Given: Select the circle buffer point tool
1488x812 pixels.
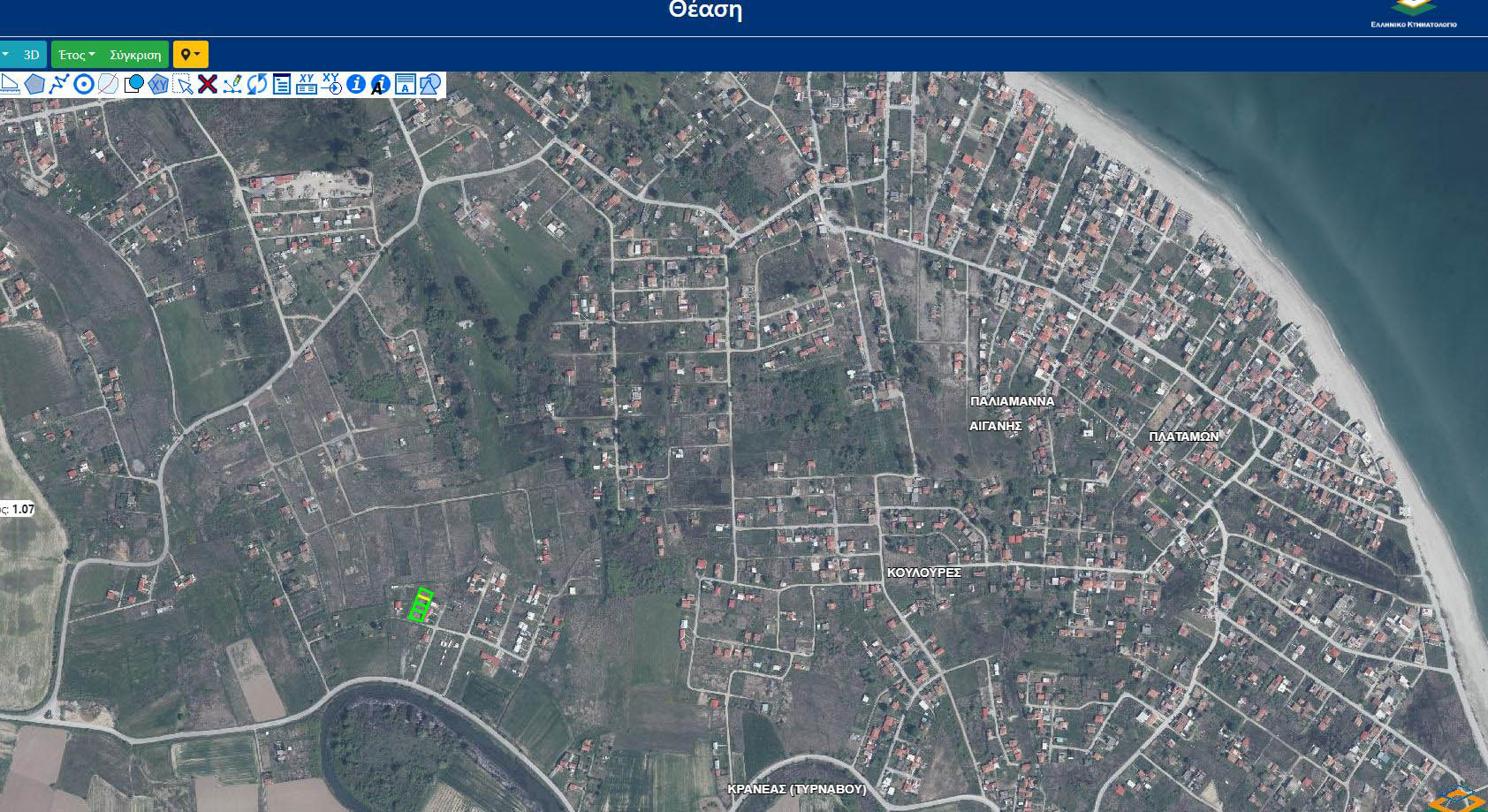Looking at the screenshot, I should tap(84, 84).
